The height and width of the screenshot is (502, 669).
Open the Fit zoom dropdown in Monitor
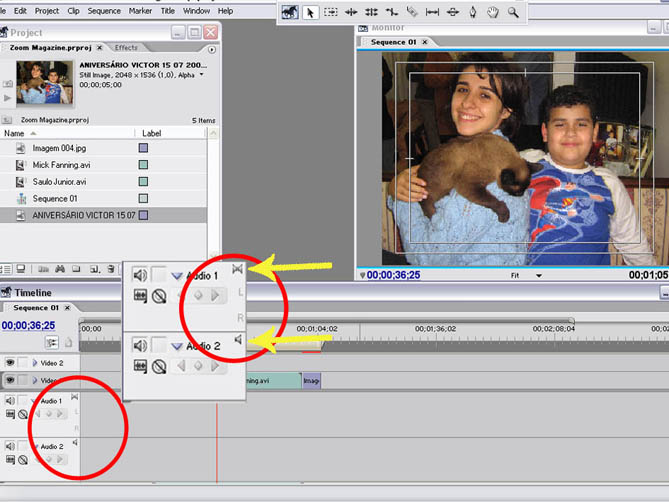[x=539, y=275]
